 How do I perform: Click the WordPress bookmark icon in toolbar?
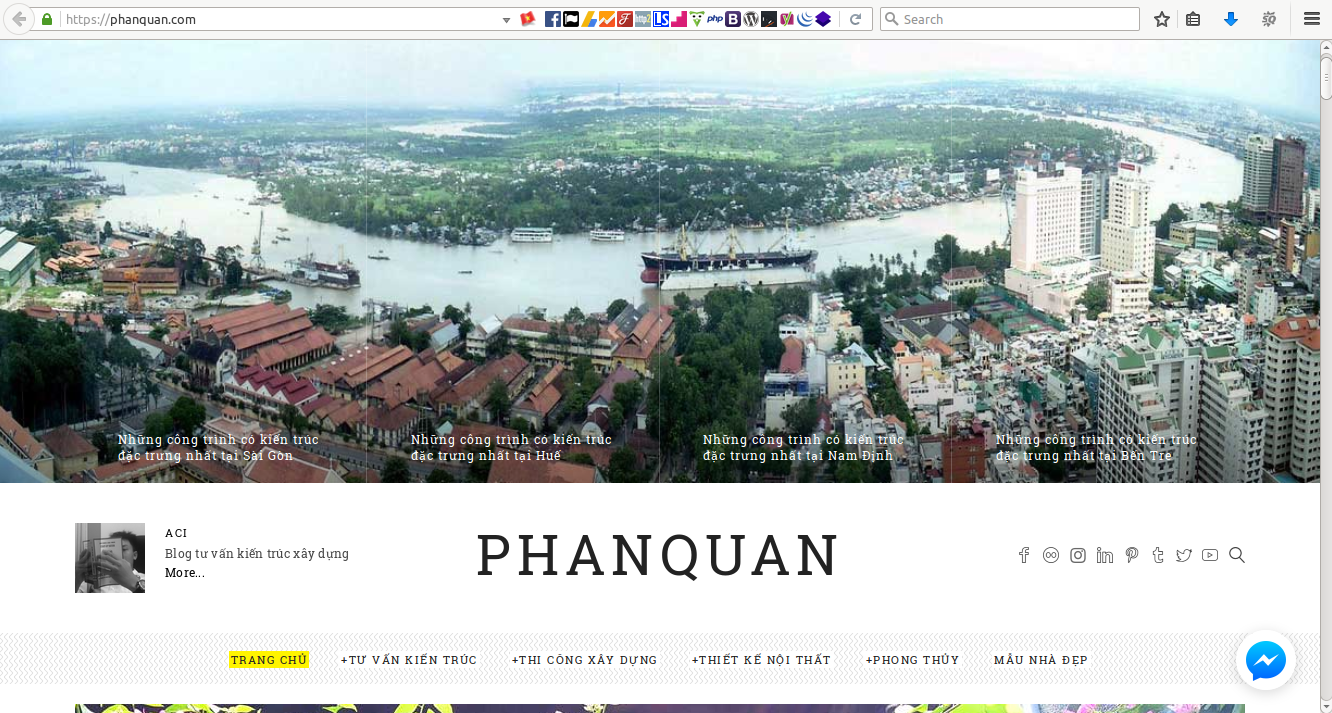point(751,19)
